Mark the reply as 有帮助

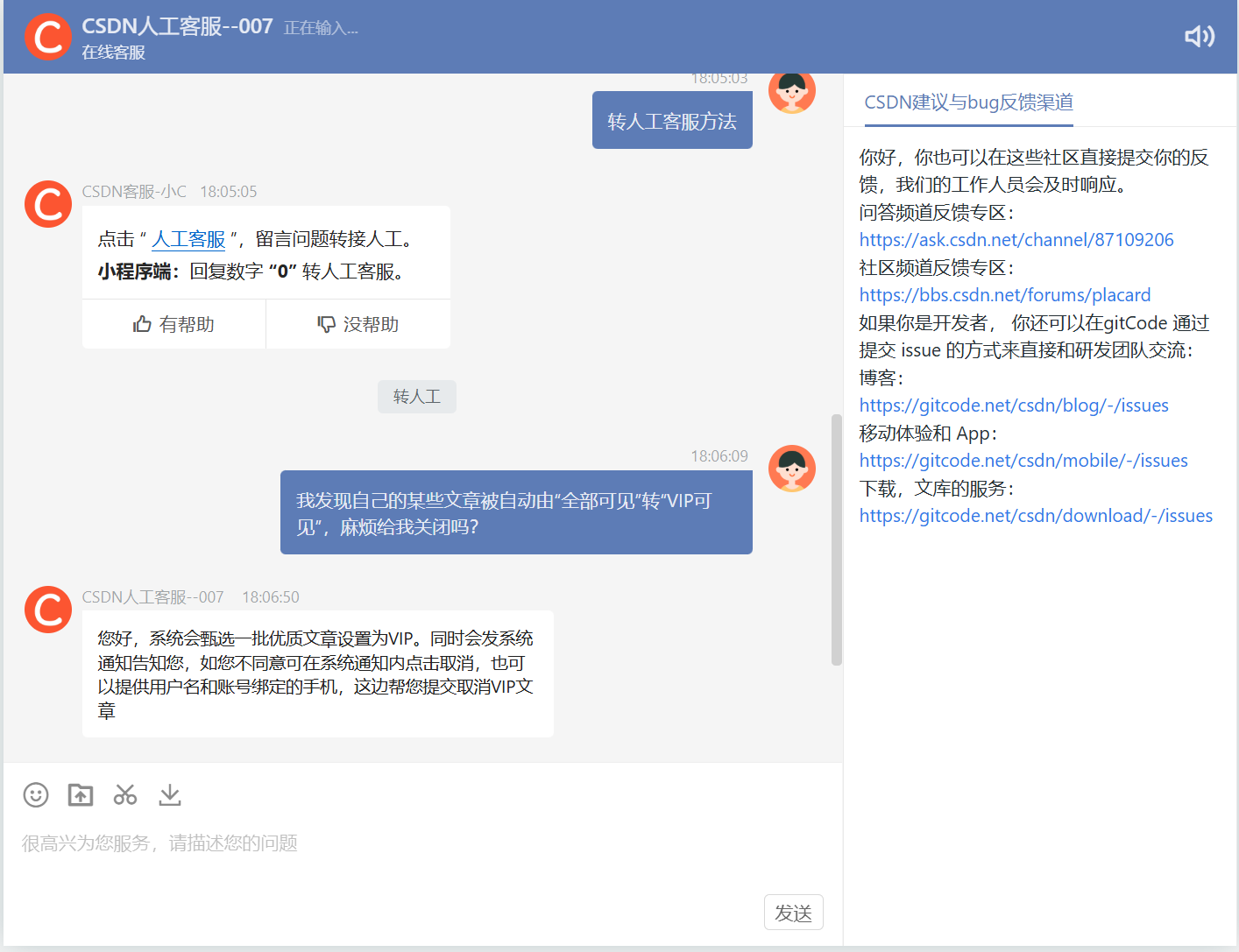tap(173, 323)
